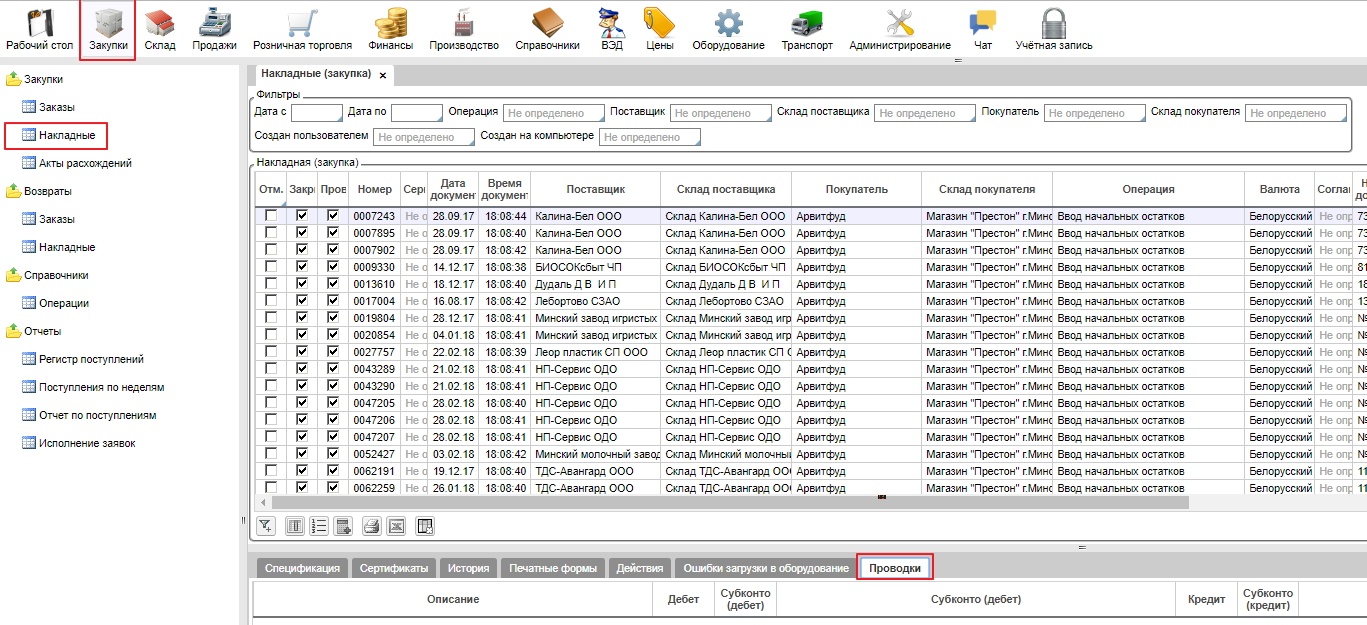Open the Чат speech bubble icon
This screenshot has height=625, width=1367.
click(x=982, y=30)
